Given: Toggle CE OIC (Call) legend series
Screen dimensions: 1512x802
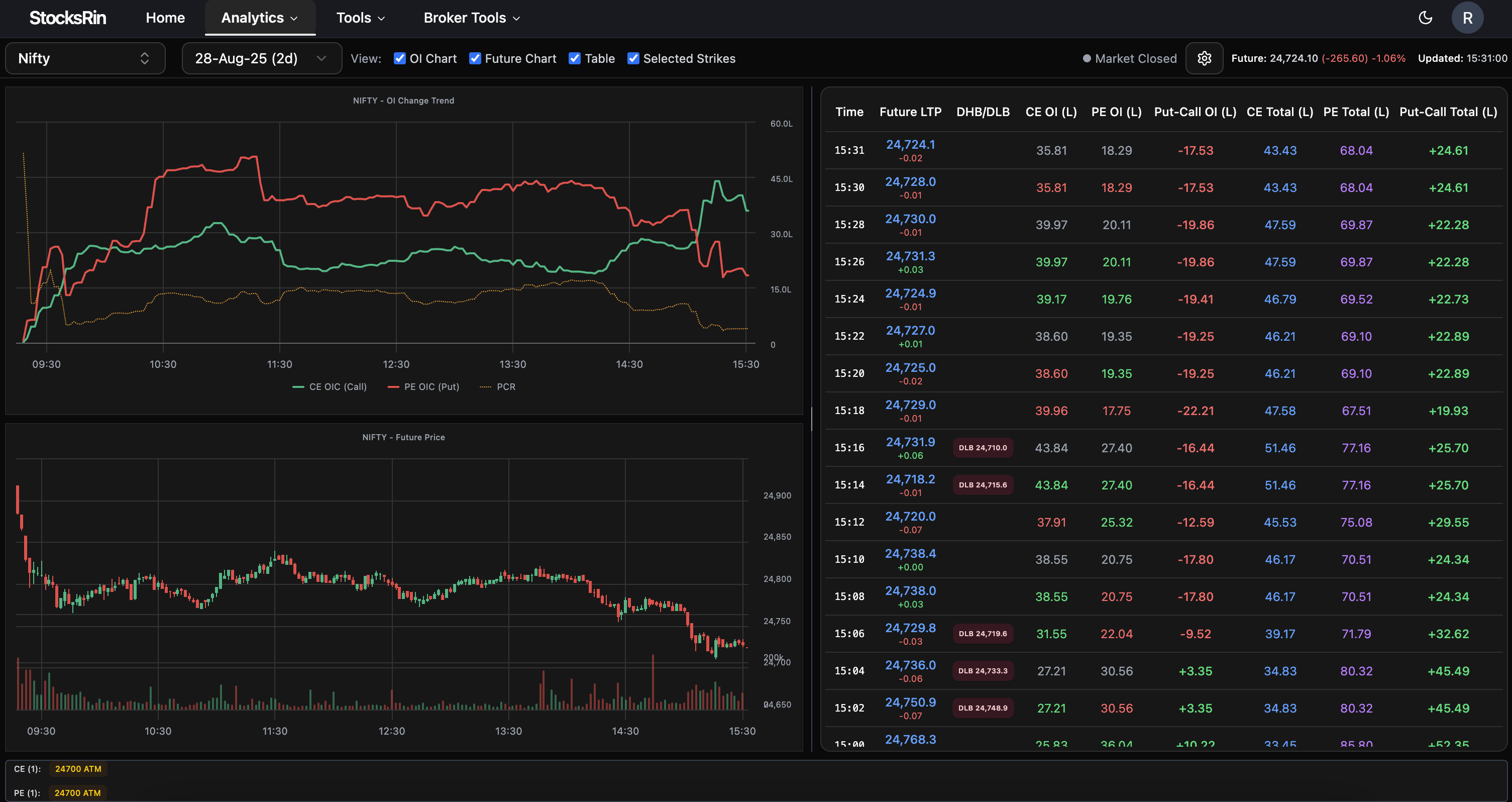Looking at the screenshot, I should point(330,386).
